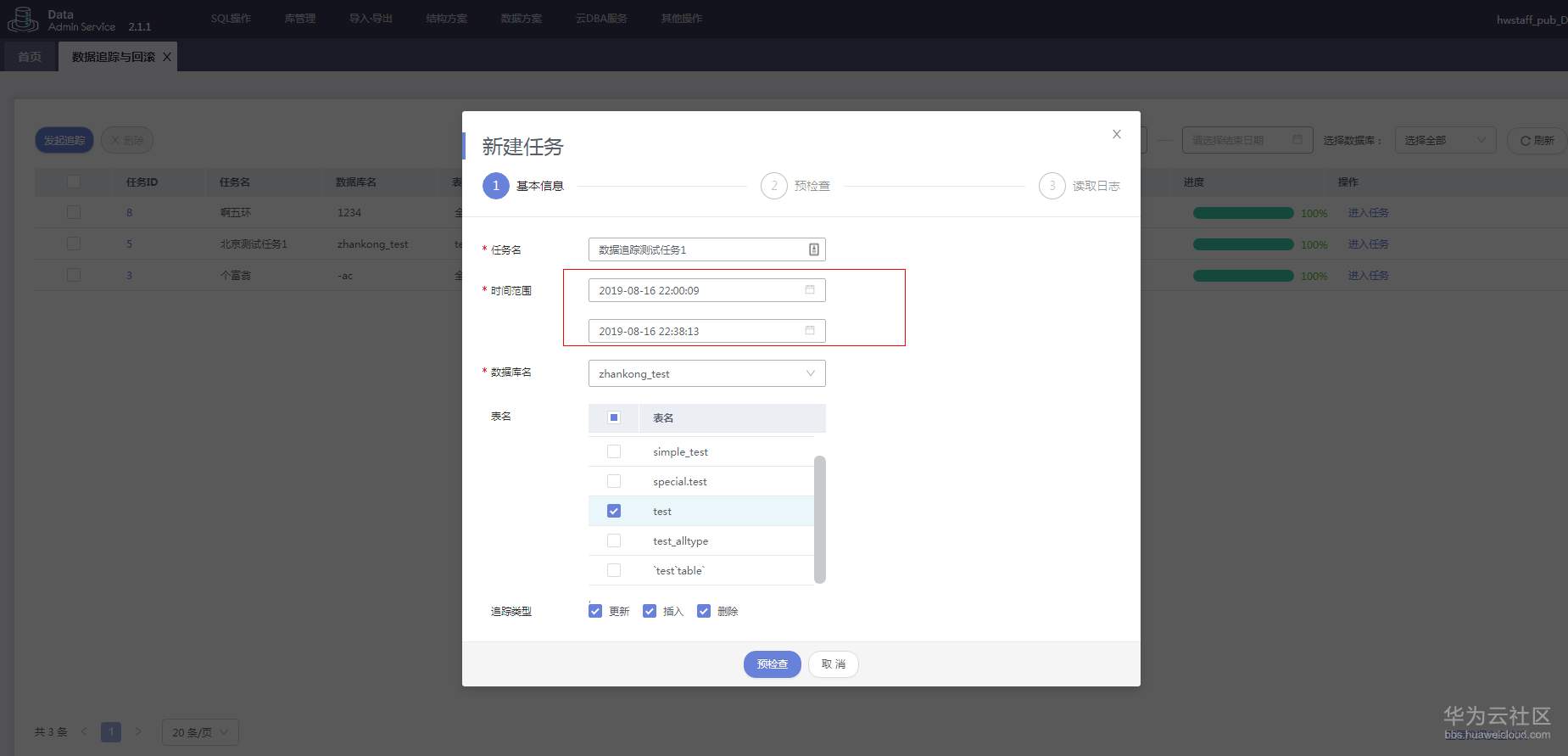Open the 库管理 menu

(300, 19)
